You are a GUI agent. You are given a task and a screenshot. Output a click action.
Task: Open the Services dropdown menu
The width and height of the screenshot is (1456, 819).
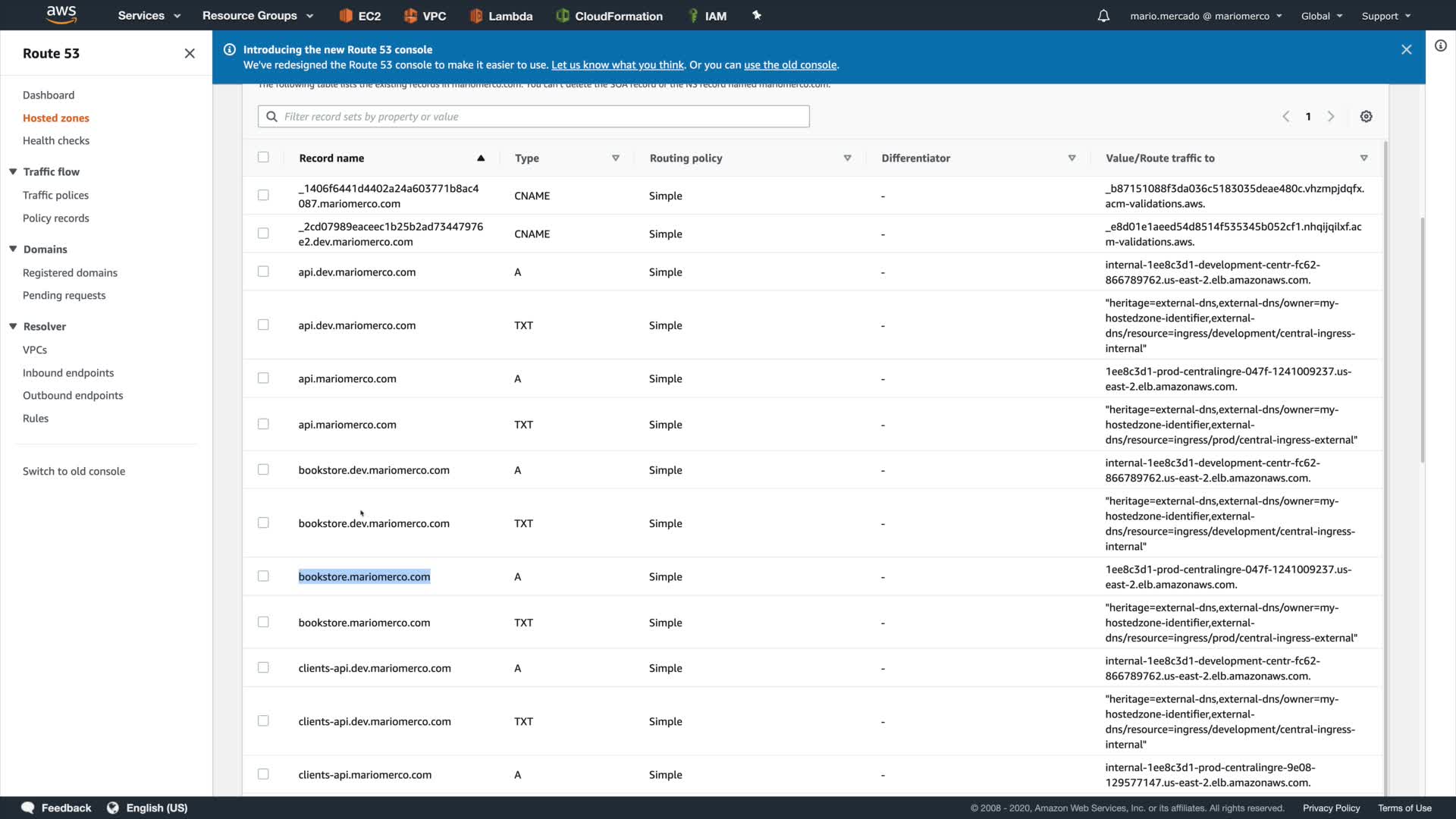(149, 16)
